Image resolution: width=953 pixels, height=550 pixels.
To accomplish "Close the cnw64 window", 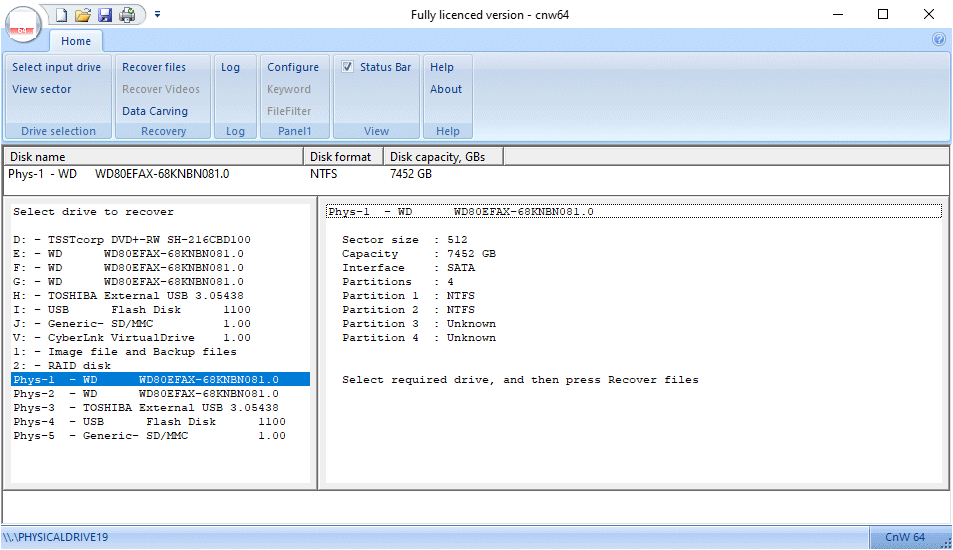I will (x=929, y=14).
